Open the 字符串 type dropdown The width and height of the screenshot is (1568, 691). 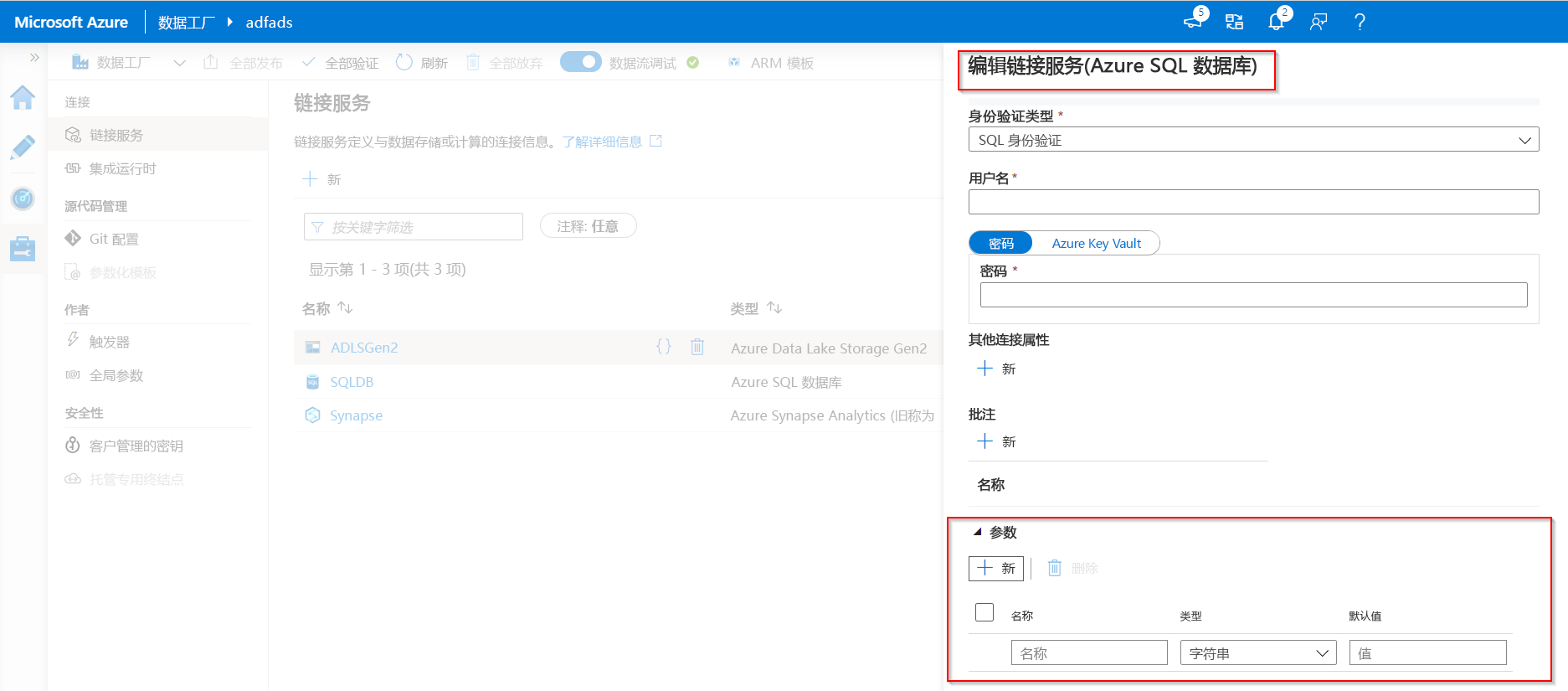1258,652
